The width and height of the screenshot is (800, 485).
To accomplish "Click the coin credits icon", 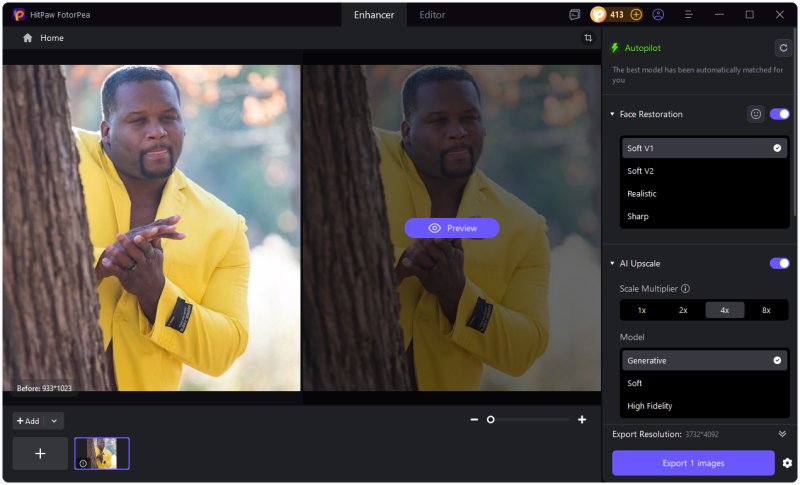I will (598, 15).
